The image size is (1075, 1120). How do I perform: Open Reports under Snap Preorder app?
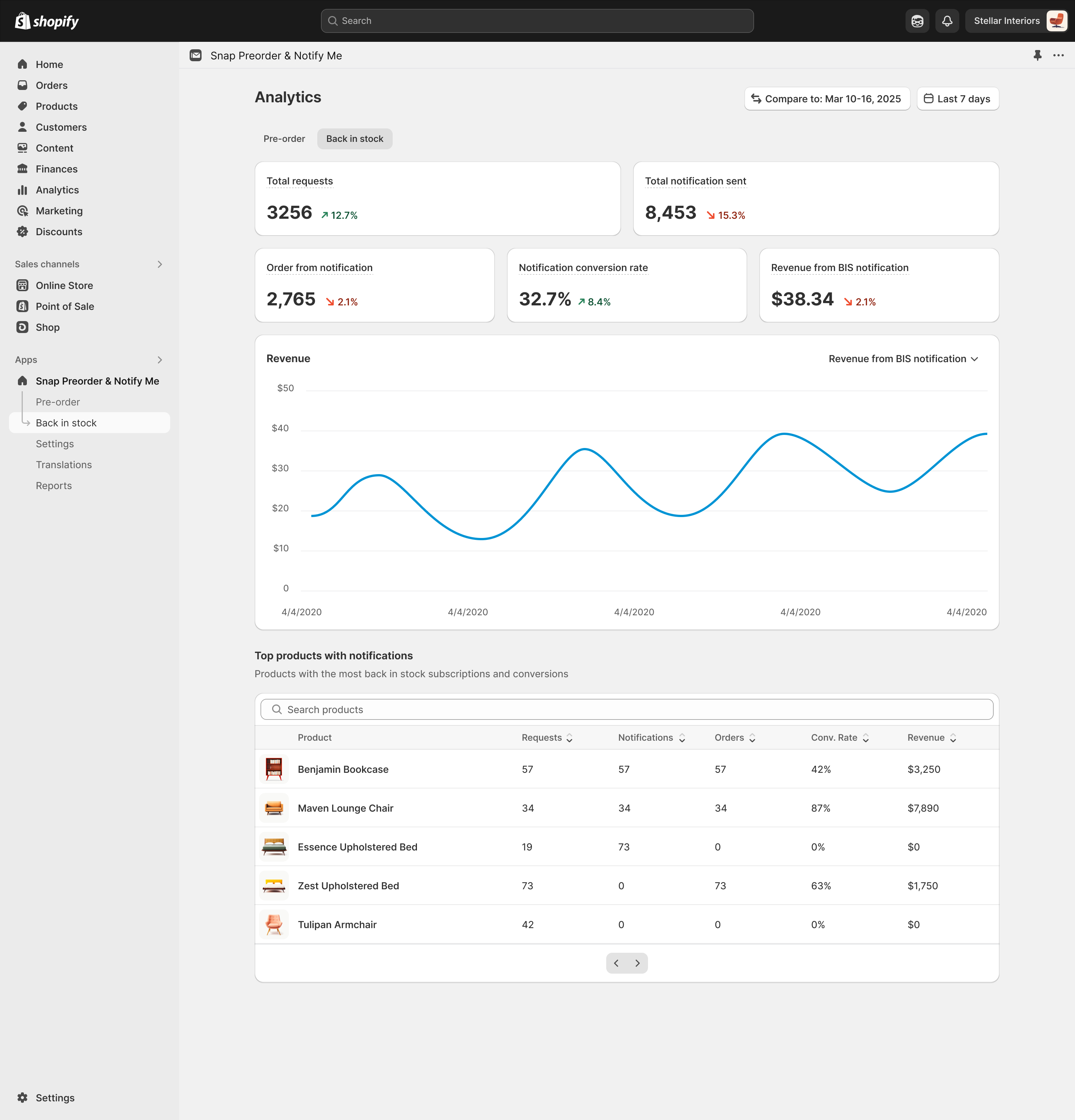tap(54, 486)
